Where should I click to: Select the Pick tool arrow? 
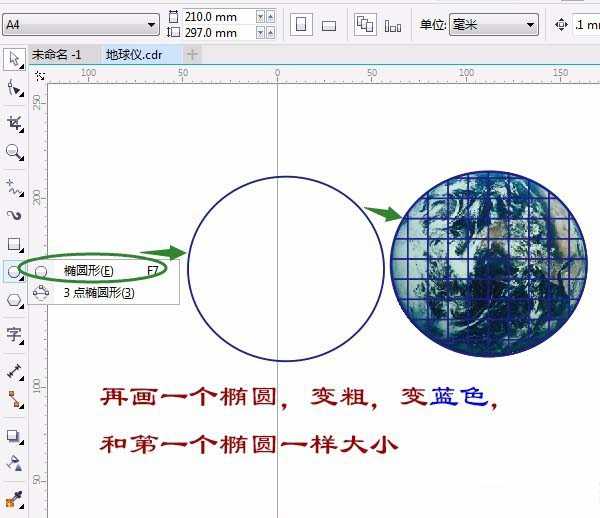pos(14,59)
